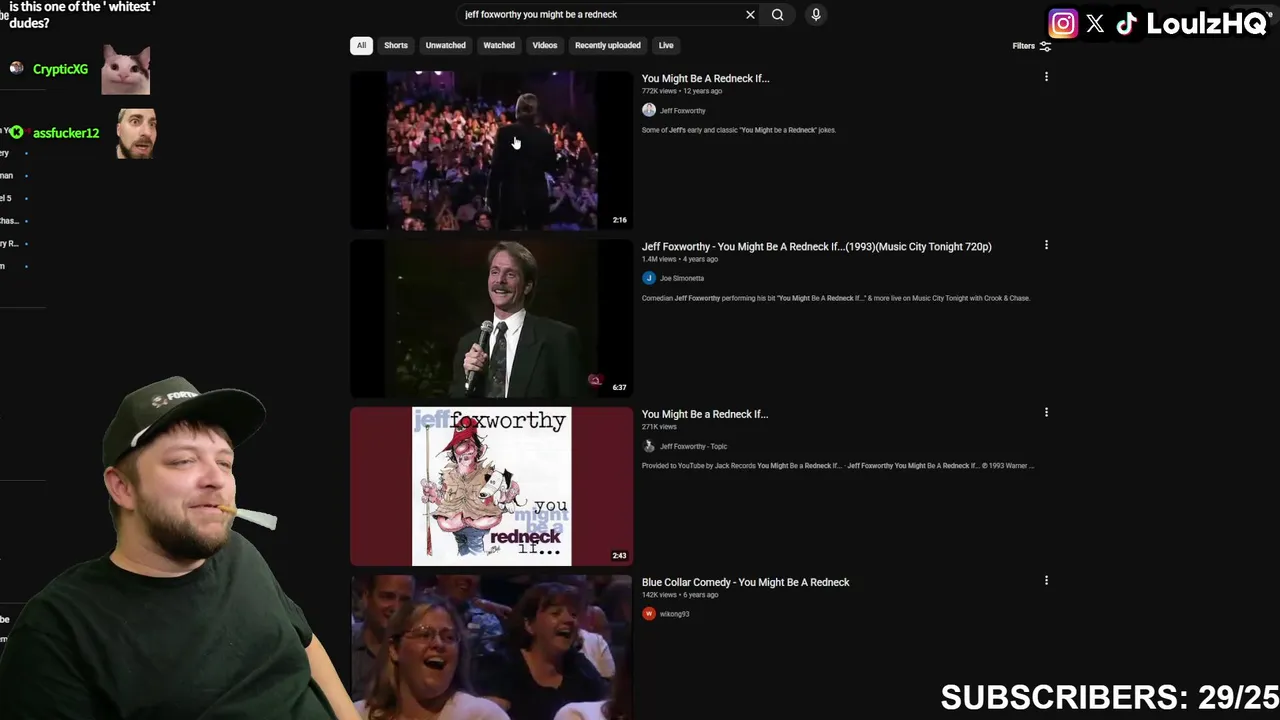Select the Videos filter chip

point(545,45)
